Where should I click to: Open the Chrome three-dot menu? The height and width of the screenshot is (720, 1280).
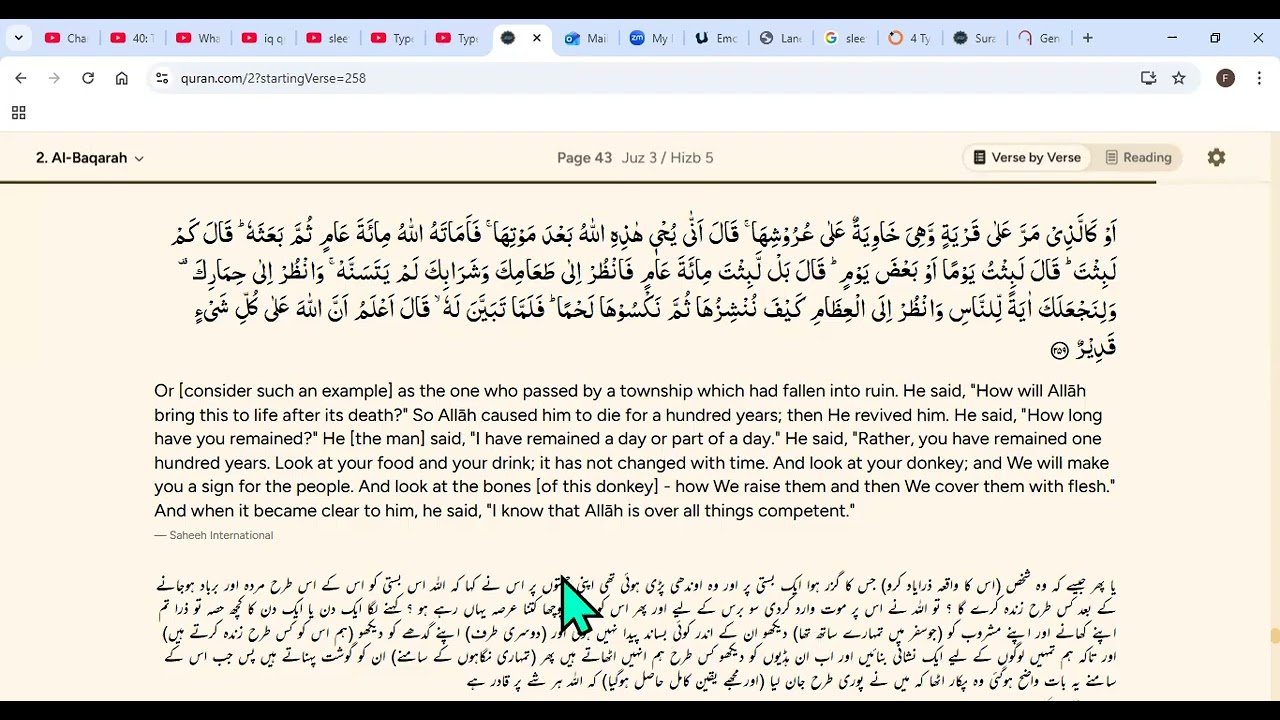click(x=1259, y=78)
